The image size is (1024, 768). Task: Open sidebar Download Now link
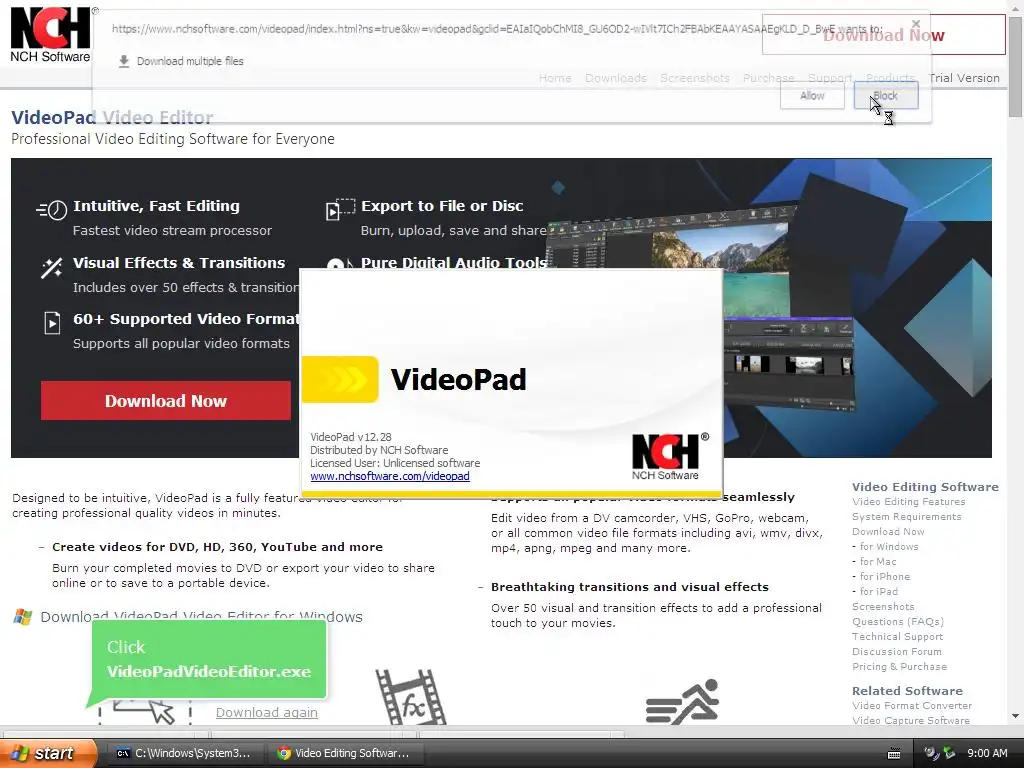[x=888, y=532]
